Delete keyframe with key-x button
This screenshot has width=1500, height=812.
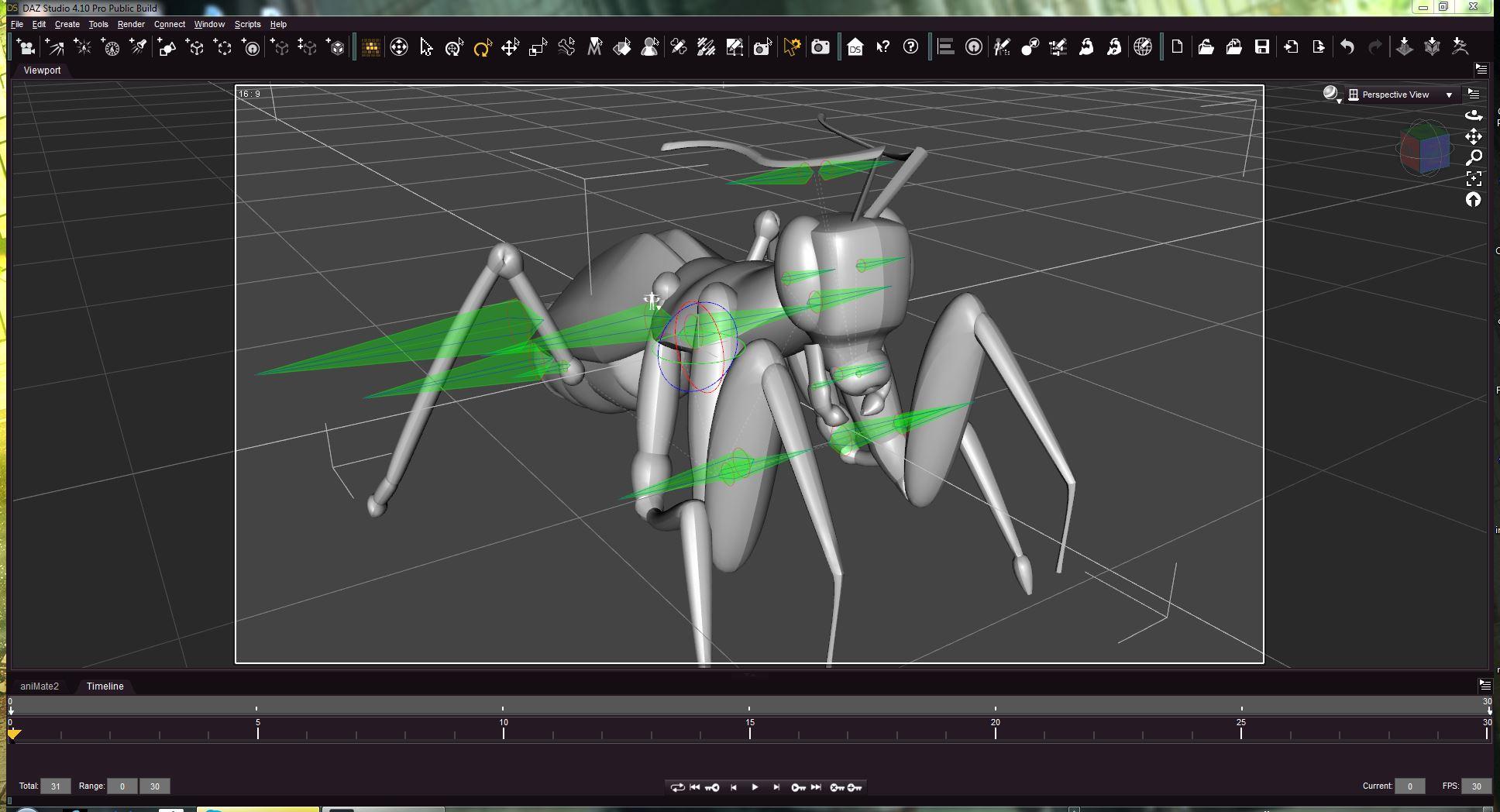tap(837, 787)
